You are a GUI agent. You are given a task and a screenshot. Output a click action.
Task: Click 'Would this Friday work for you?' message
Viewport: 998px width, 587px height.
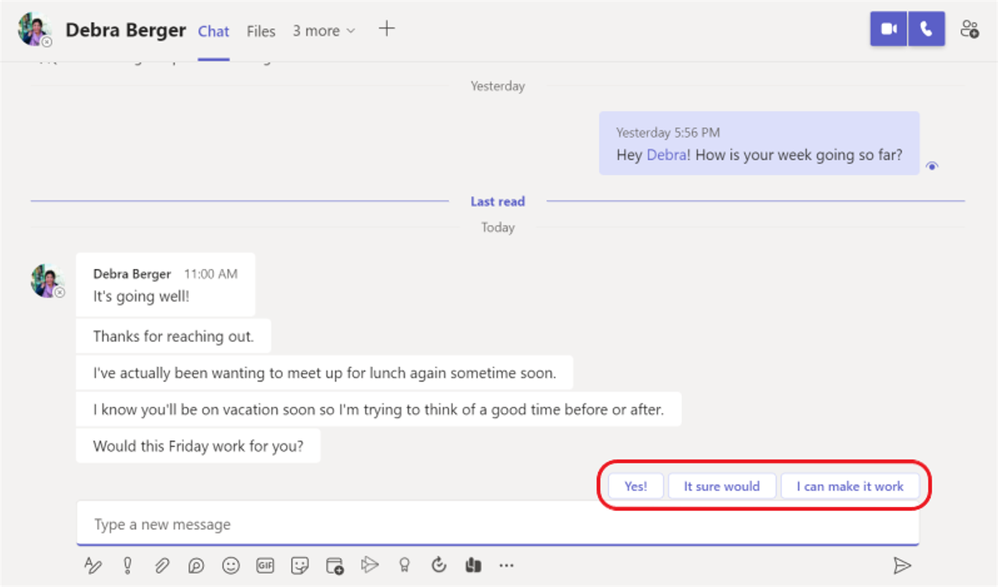(198, 446)
